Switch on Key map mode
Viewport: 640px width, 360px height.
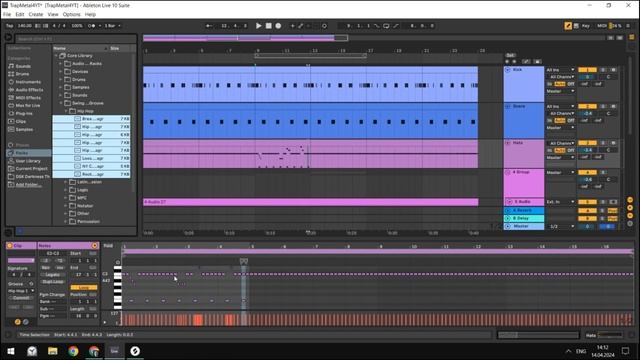pyautogui.click(x=586, y=26)
